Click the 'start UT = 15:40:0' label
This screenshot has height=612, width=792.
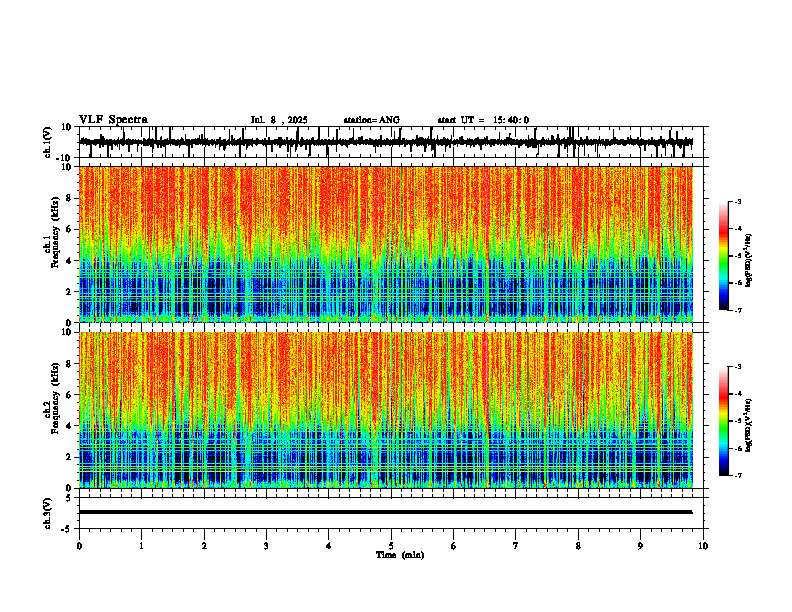(x=483, y=120)
